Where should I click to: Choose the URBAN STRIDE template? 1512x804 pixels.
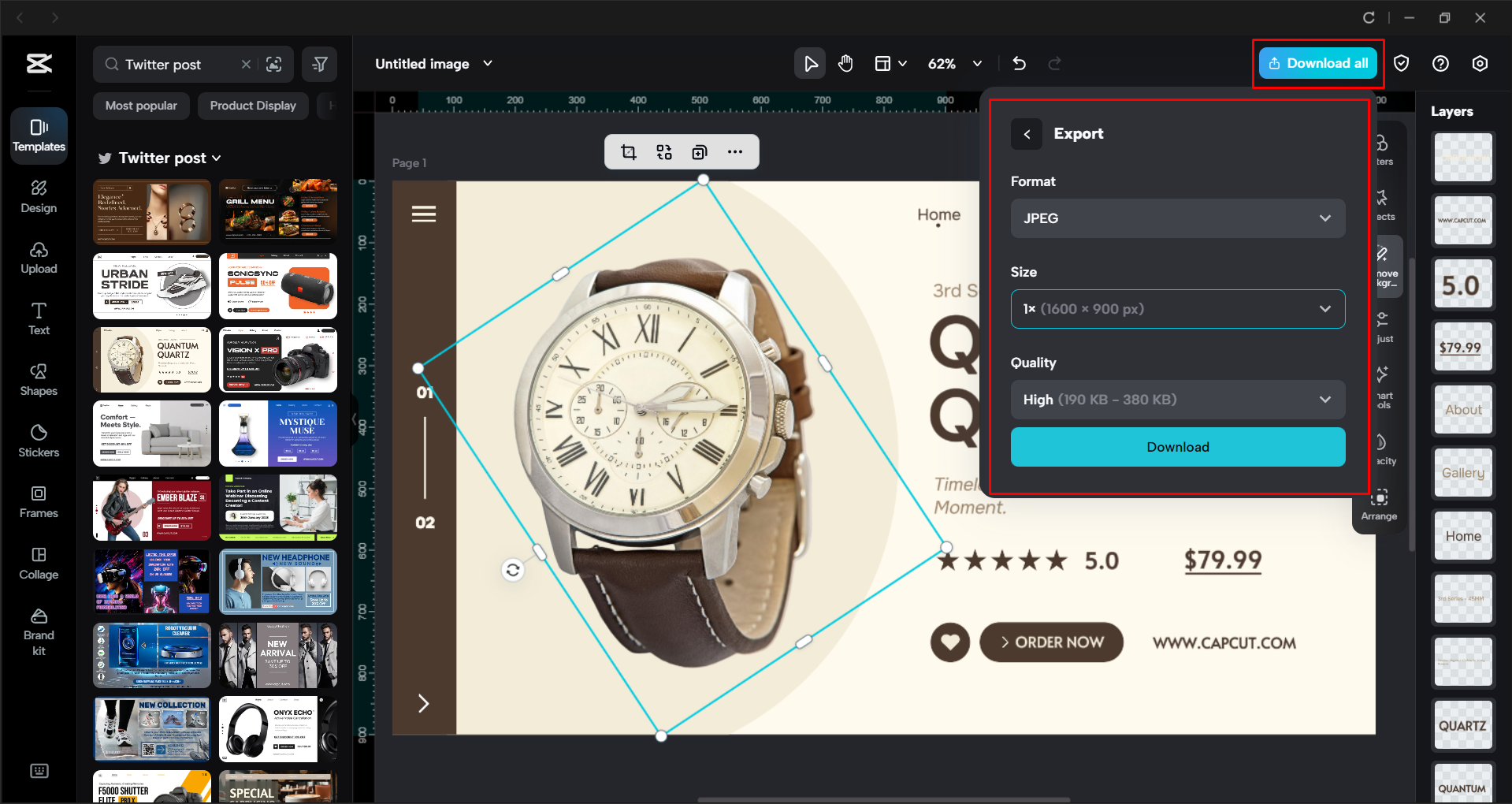pos(152,286)
